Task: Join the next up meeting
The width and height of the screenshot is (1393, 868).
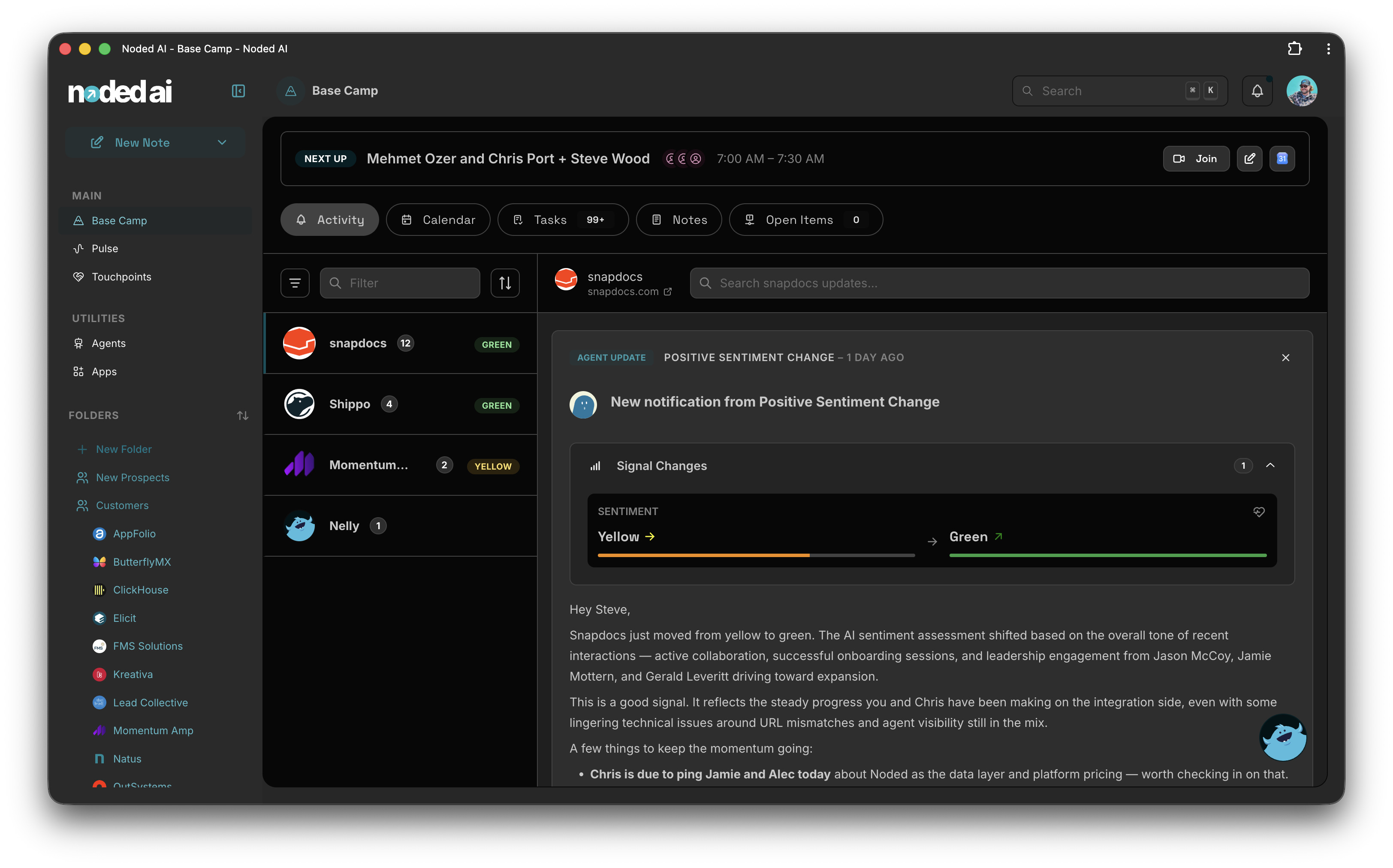Action: pos(1196,158)
